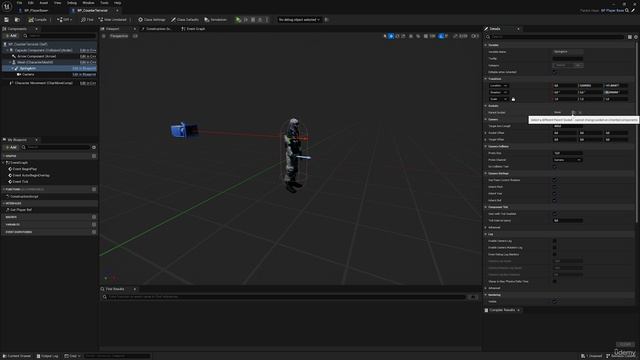Click the Lit view mode button in viewport

[x=135, y=36]
